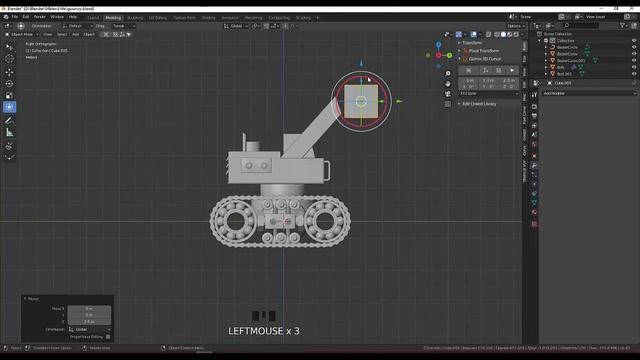The width and height of the screenshot is (640, 360).
Task: Select the Cursor tool in the toolbar
Action: (x=9, y=59)
